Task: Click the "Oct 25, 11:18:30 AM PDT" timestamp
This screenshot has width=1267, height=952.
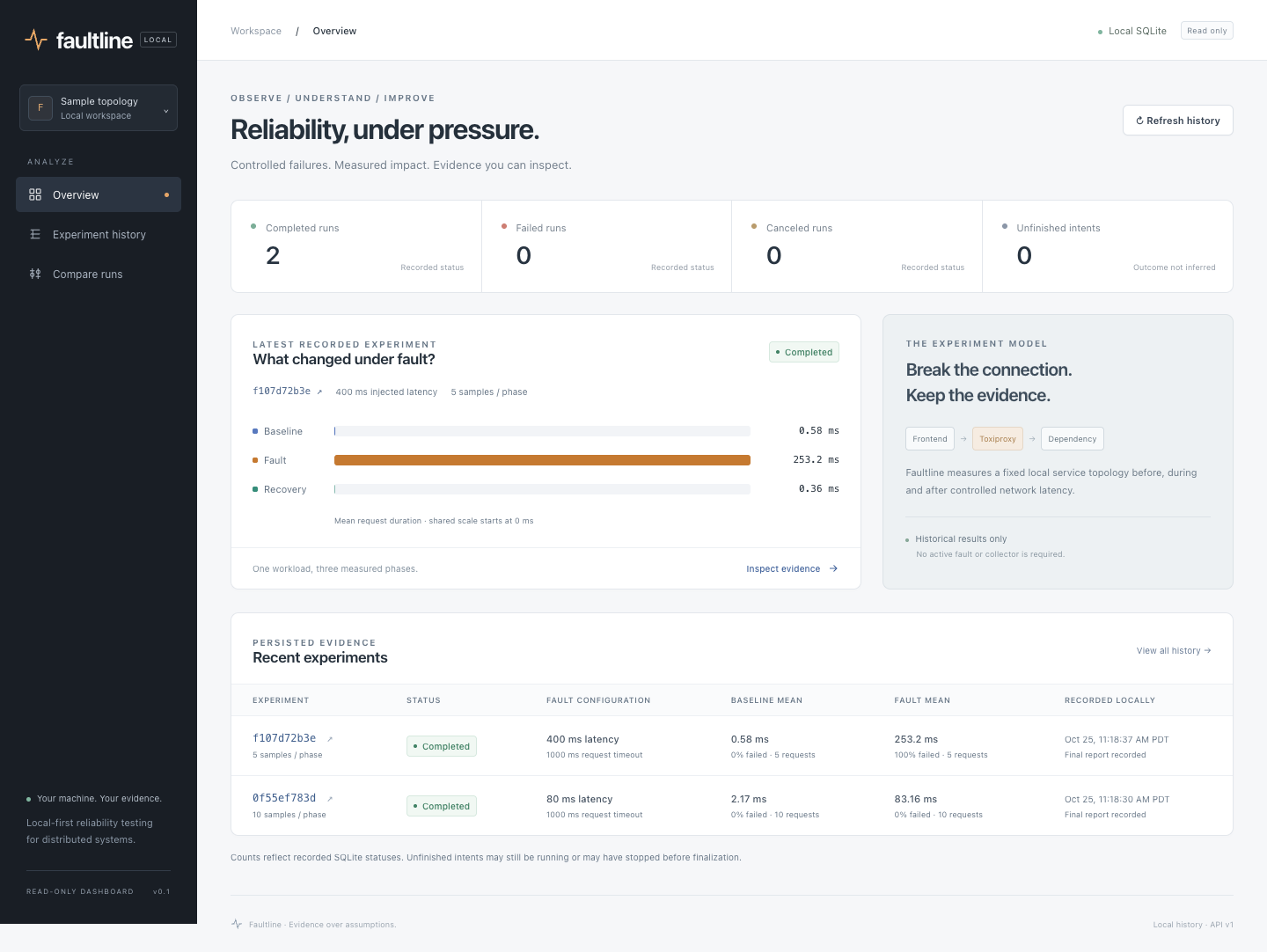Action: click(x=1117, y=799)
